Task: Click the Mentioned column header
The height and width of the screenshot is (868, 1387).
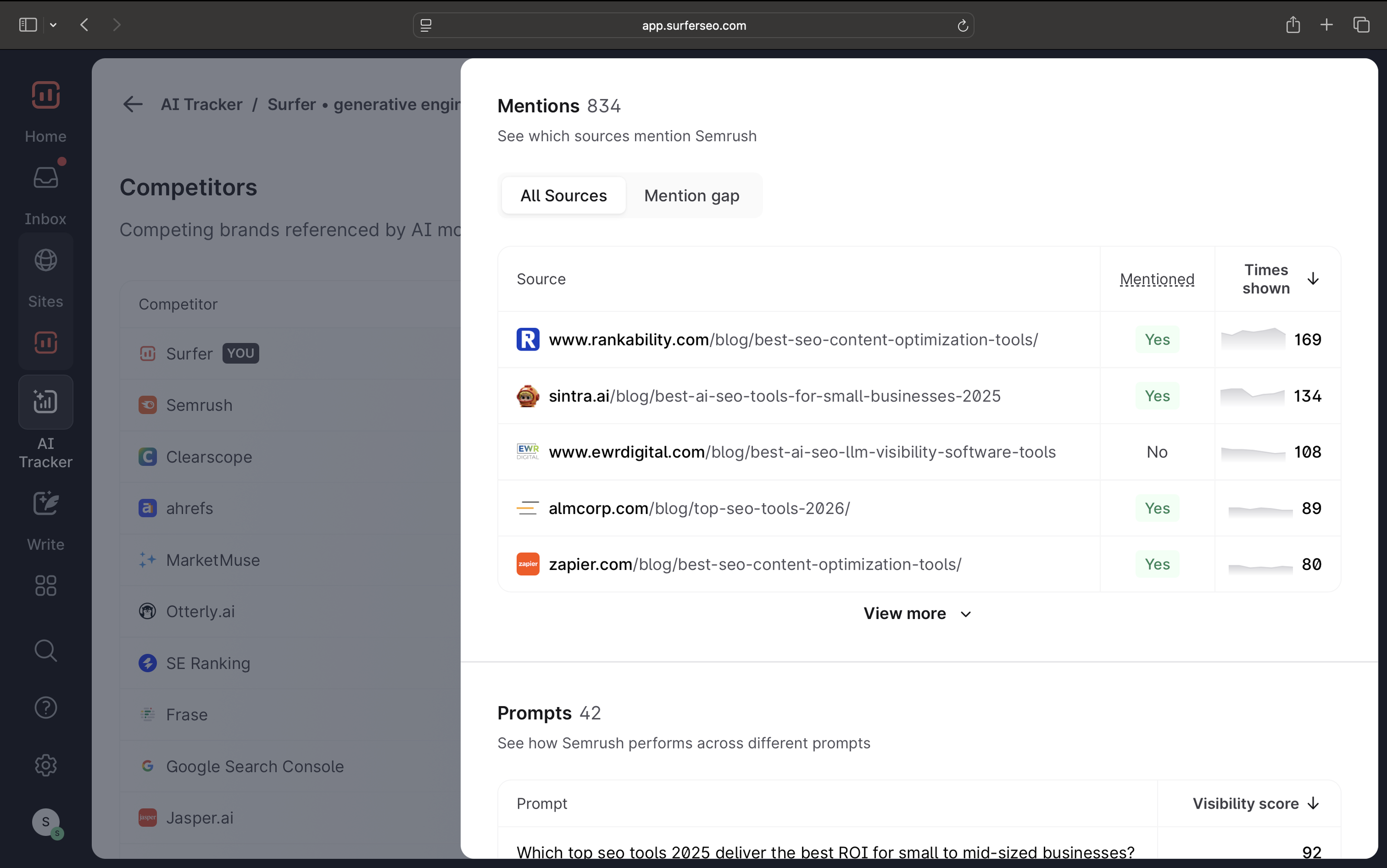Action: [1157, 279]
